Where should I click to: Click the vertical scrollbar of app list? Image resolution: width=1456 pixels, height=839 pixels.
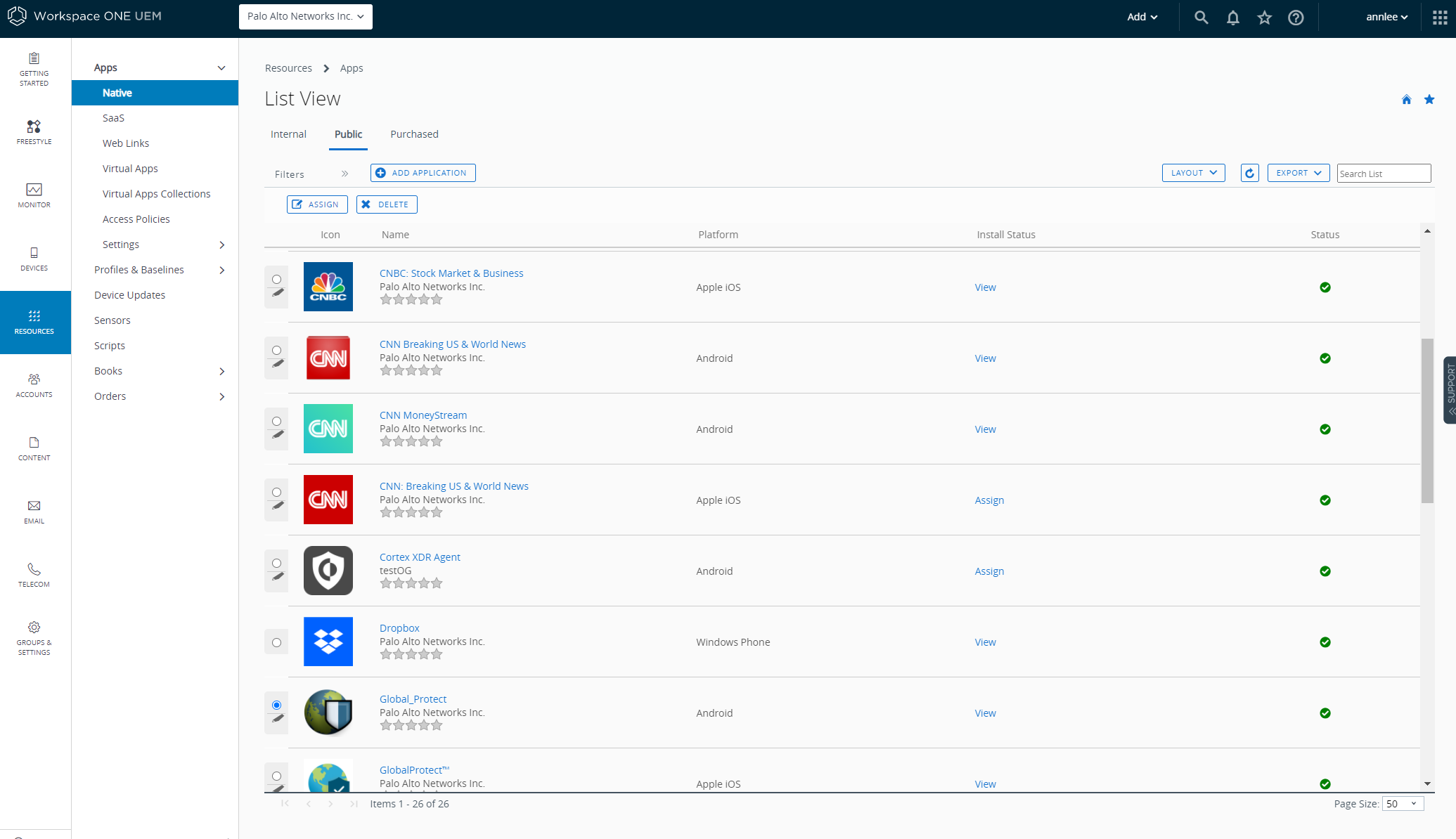click(1427, 420)
